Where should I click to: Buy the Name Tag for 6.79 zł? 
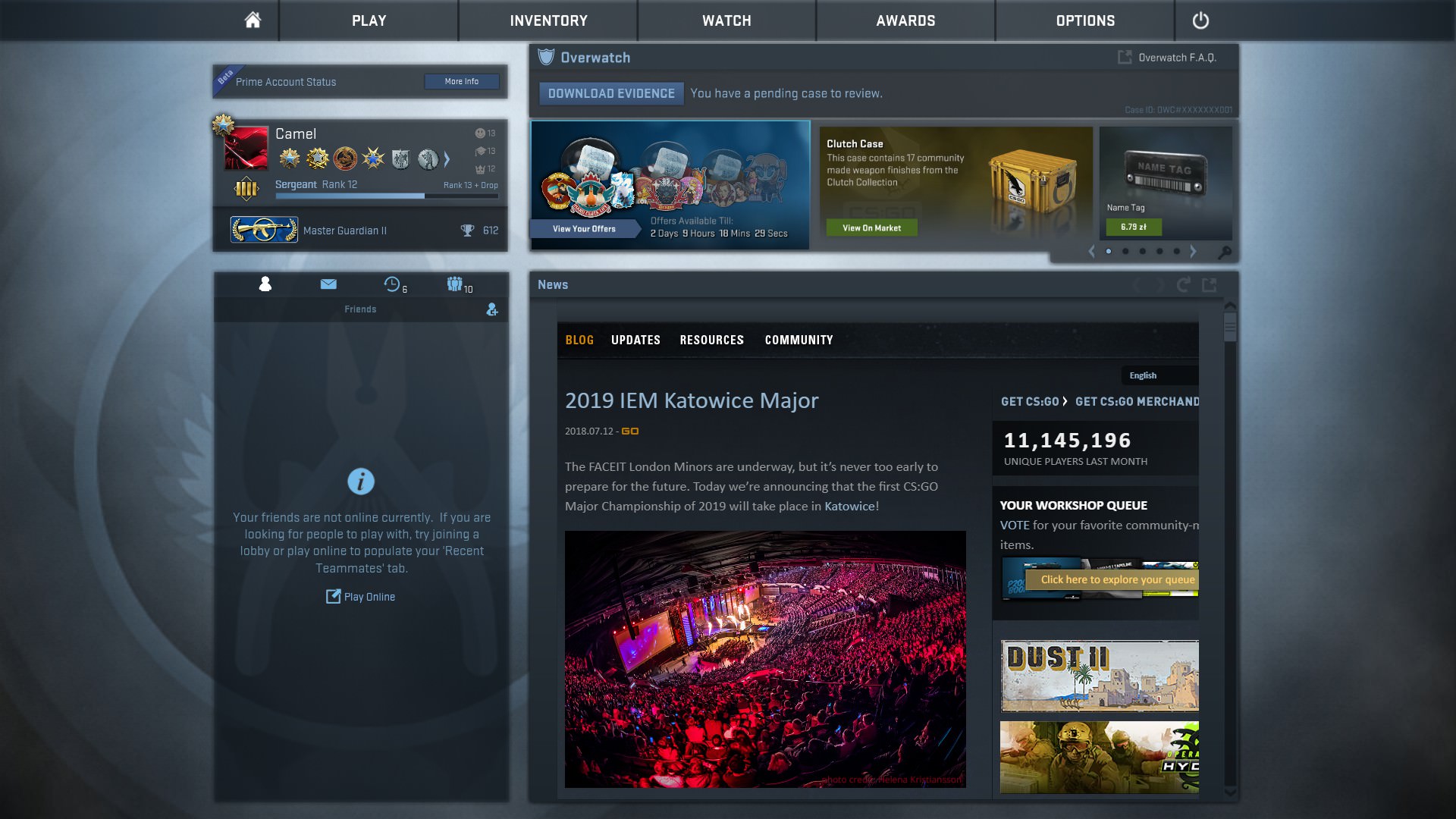[1134, 227]
